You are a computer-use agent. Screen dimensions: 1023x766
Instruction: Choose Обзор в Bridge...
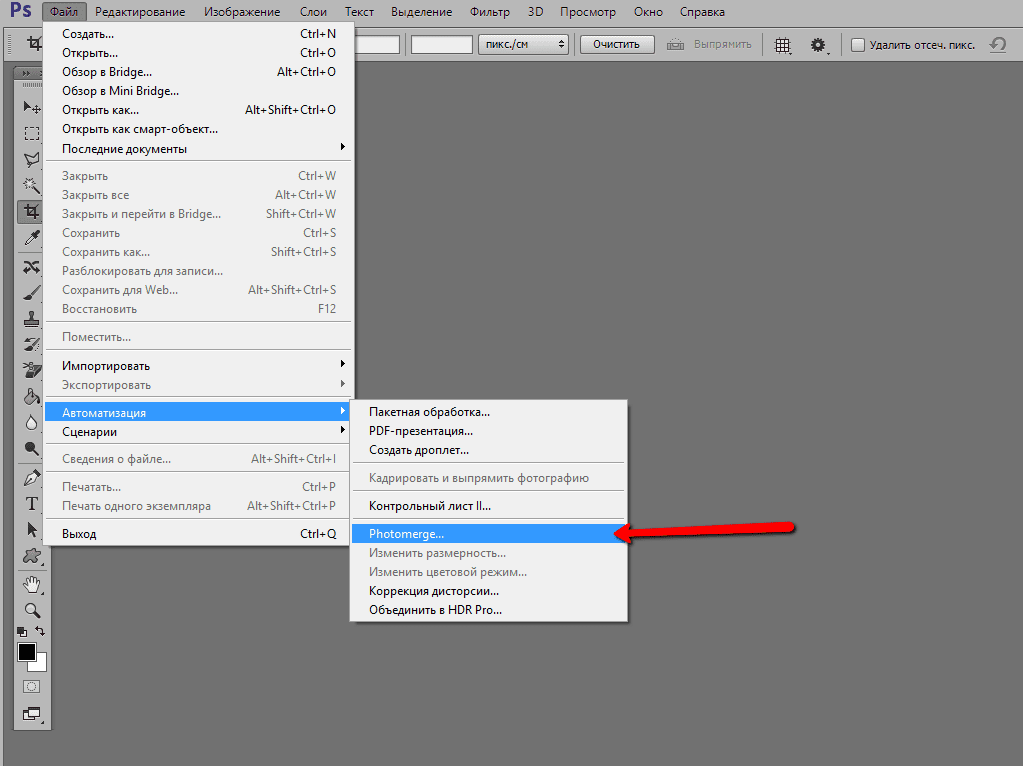click(x=198, y=72)
